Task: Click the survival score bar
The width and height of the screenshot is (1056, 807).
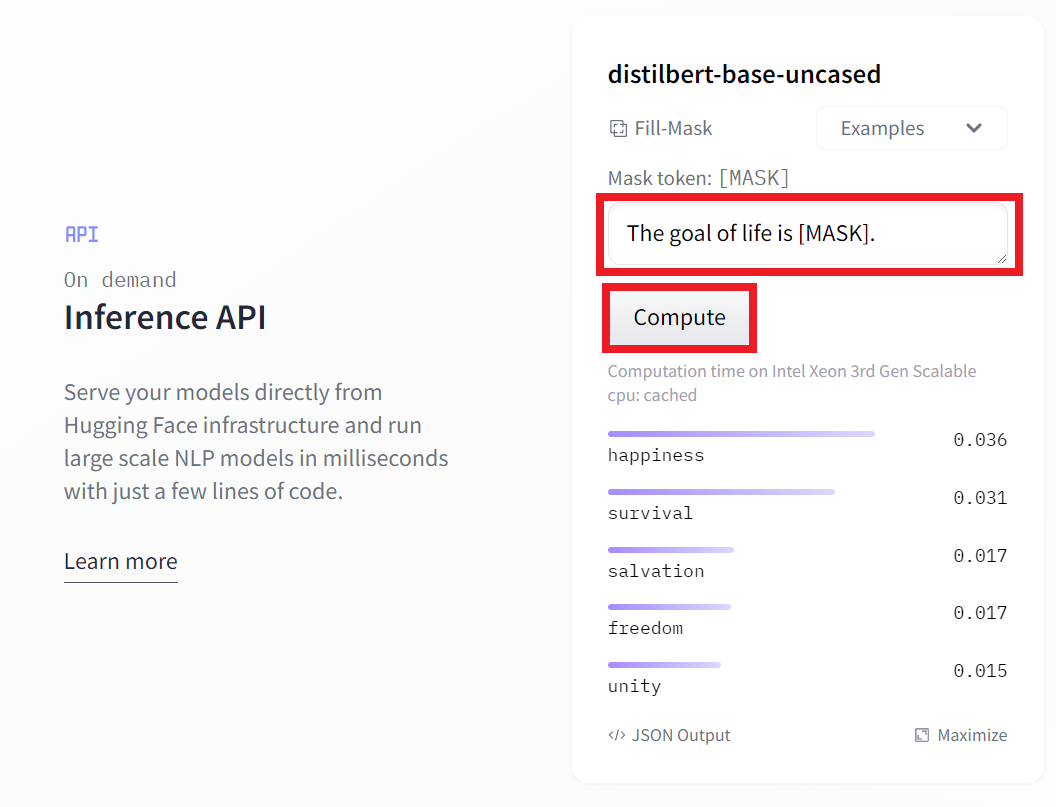Action: pyautogui.click(x=721, y=492)
